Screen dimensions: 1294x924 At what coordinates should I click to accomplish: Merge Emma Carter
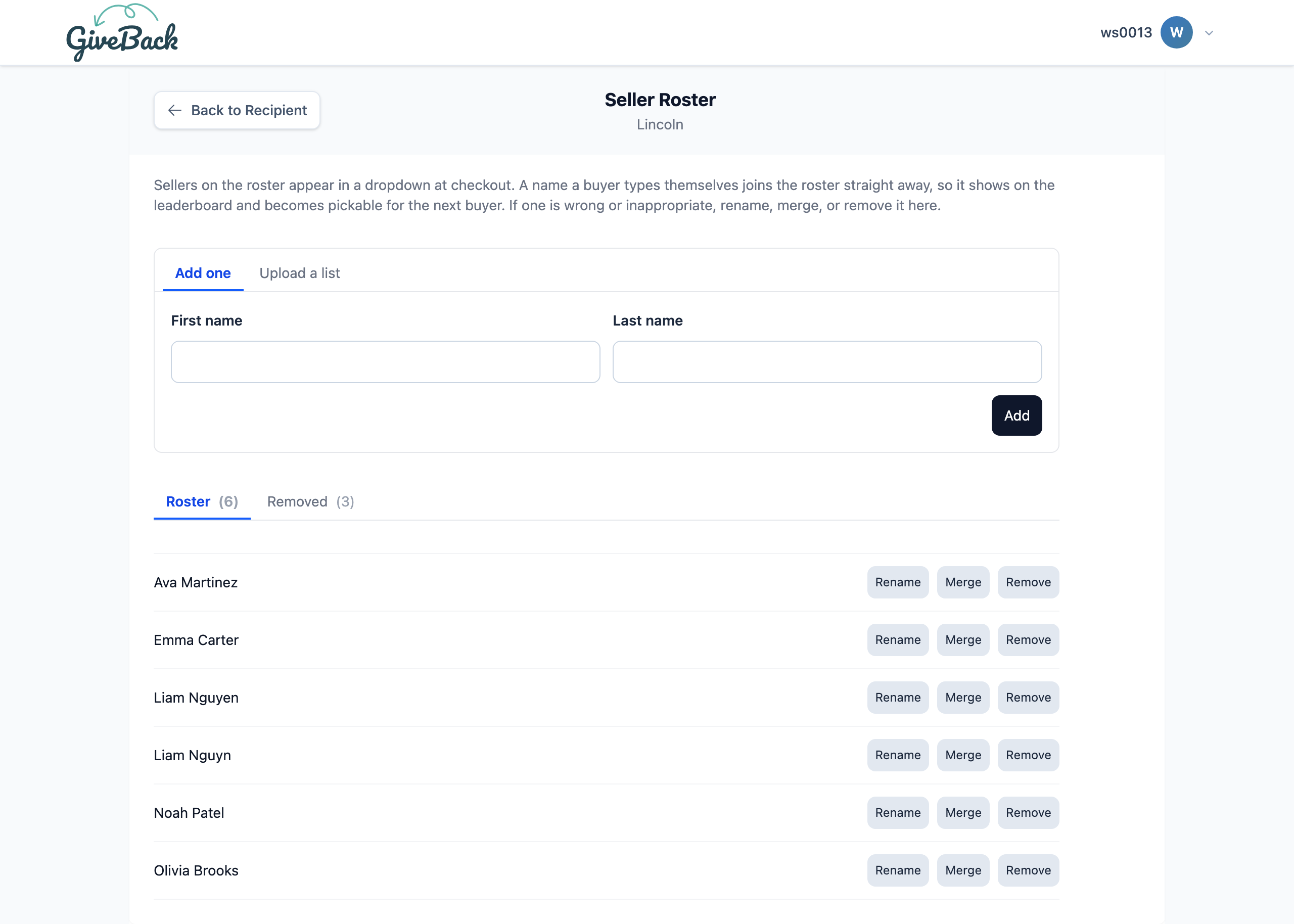pyautogui.click(x=963, y=639)
